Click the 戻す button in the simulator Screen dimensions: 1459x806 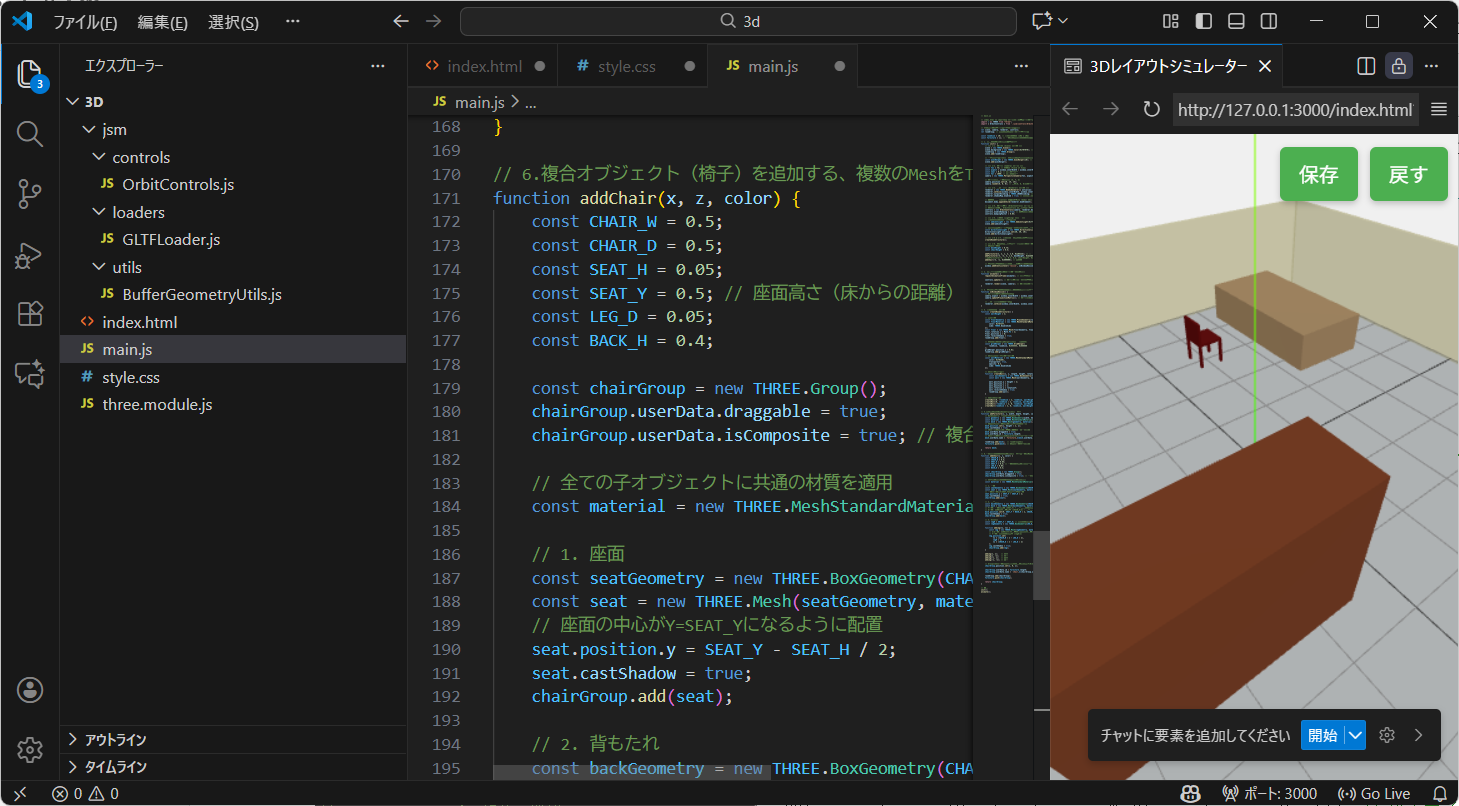1408,174
